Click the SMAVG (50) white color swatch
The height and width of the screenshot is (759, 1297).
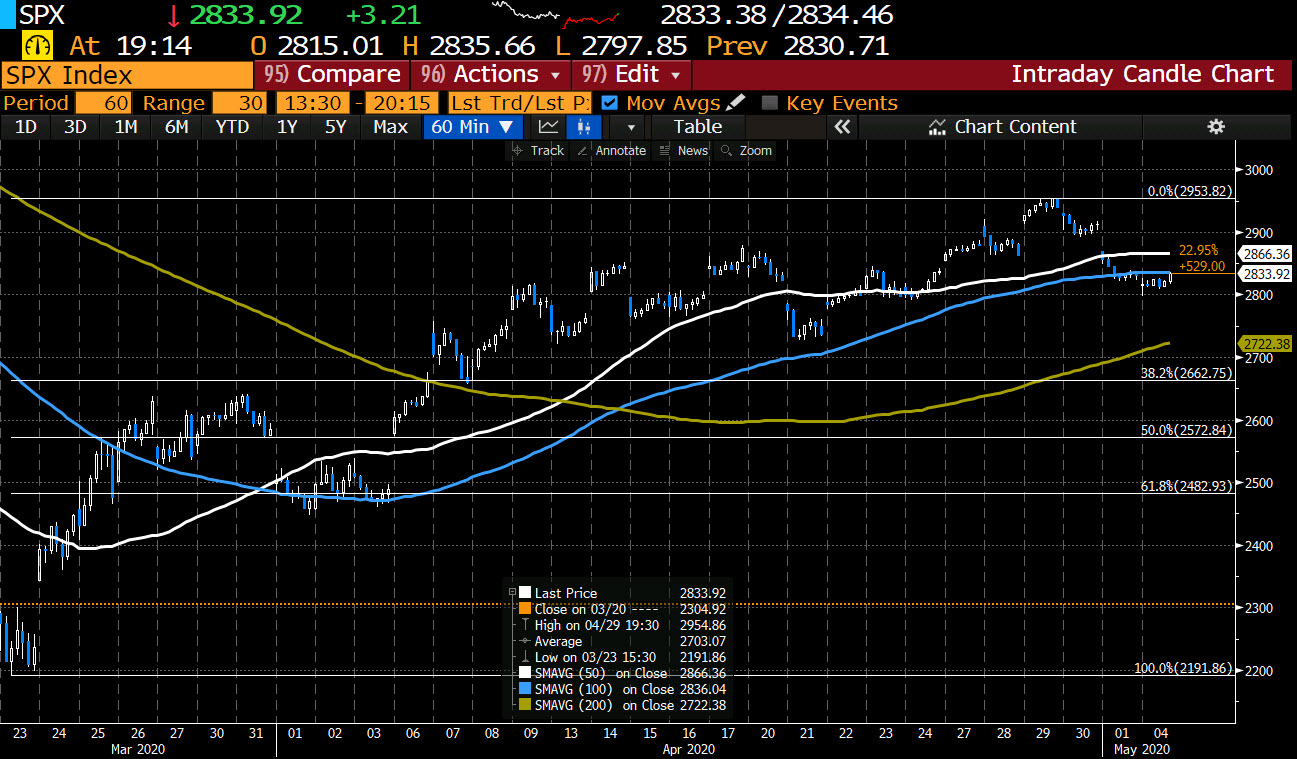pyautogui.click(x=525, y=673)
